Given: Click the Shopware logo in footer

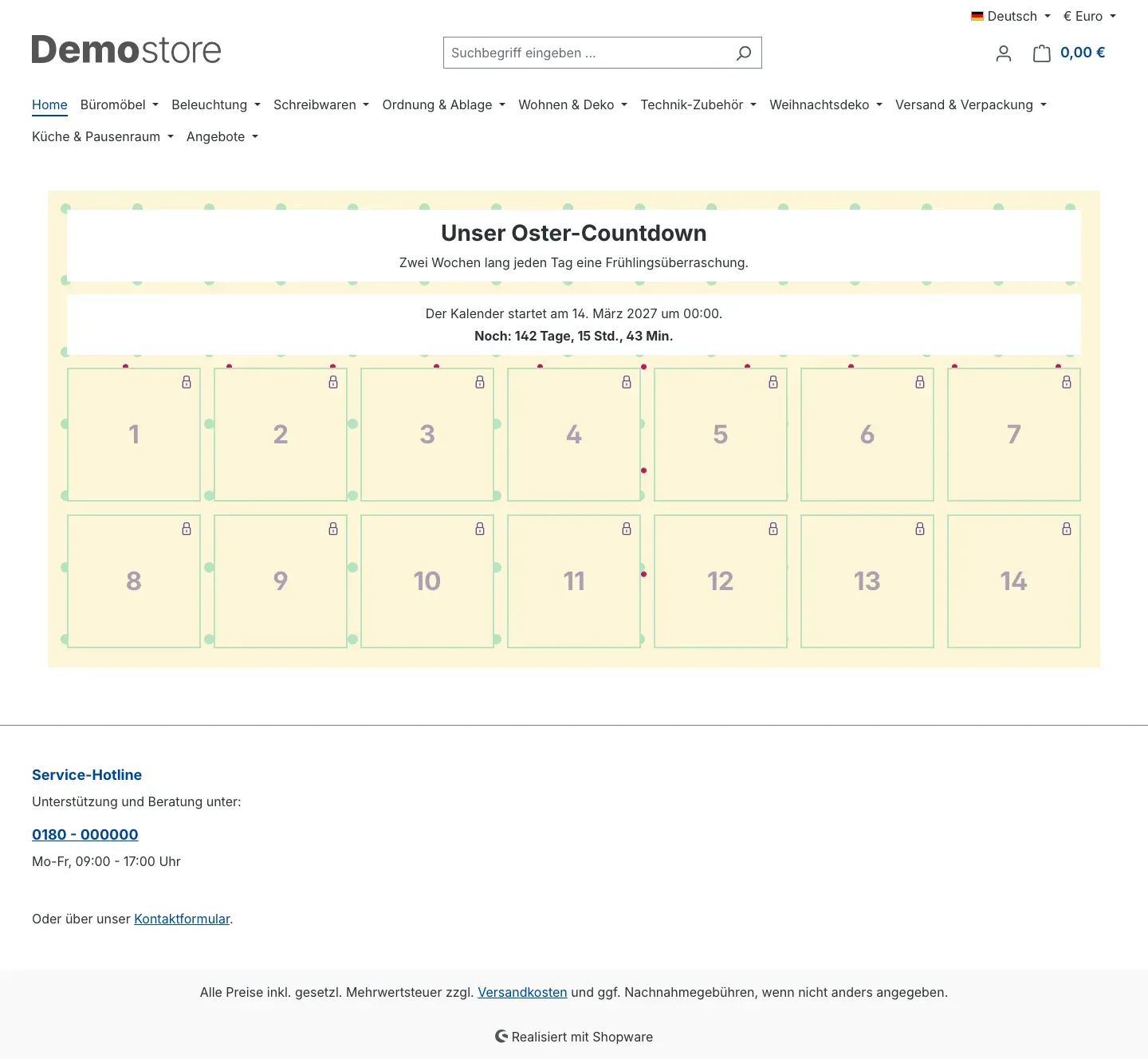Looking at the screenshot, I should (501, 1036).
